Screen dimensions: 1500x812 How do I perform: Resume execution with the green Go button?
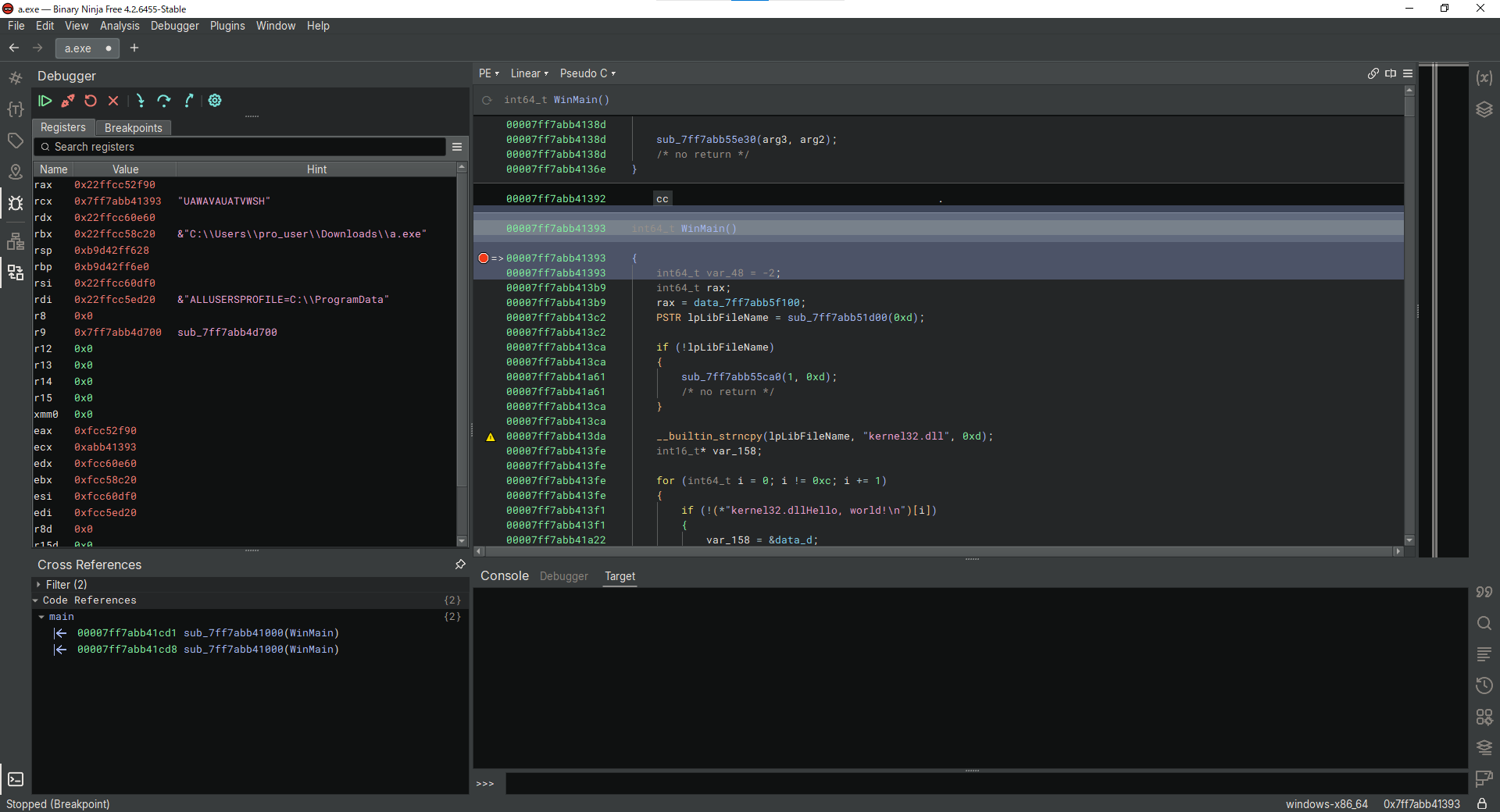tap(45, 101)
